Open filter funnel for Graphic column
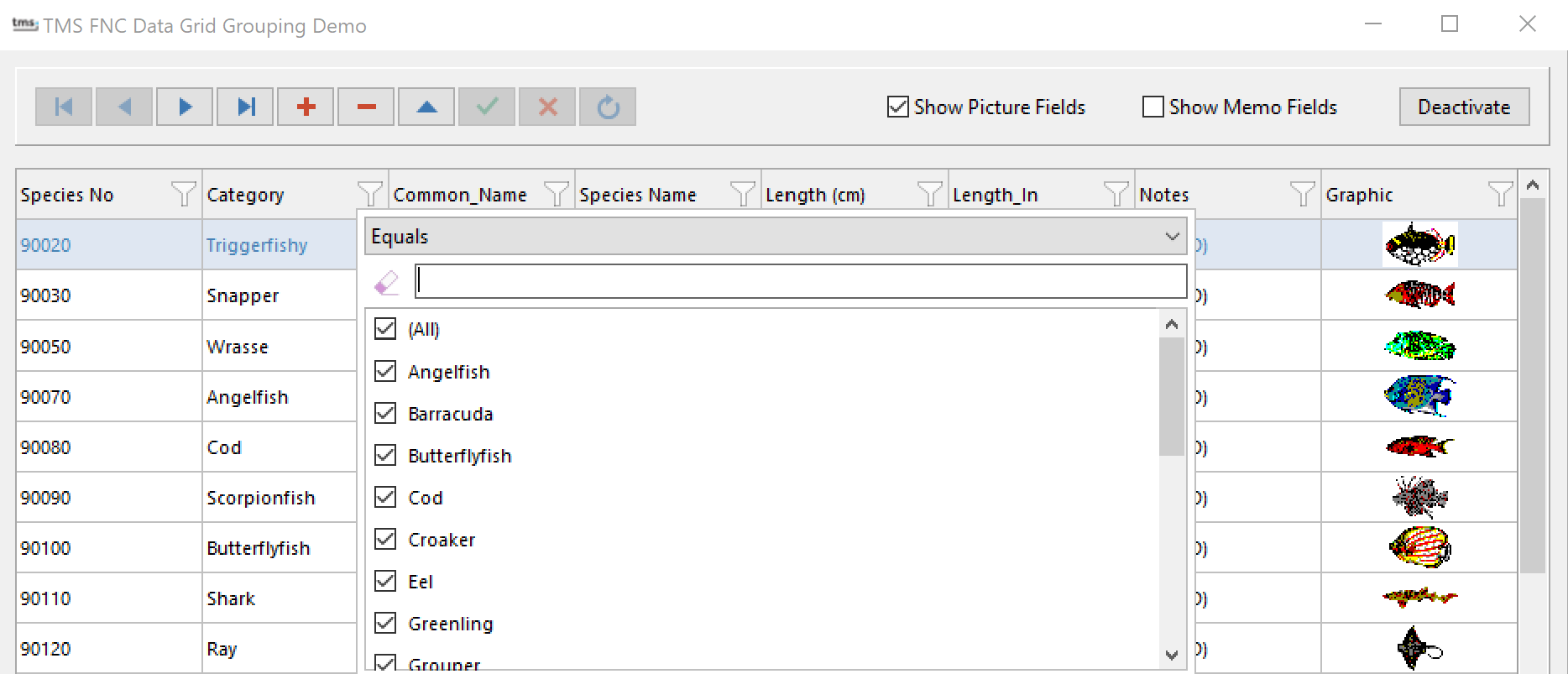The height and width of the screenshot is (674, 1568). [x=1500, y=194]
